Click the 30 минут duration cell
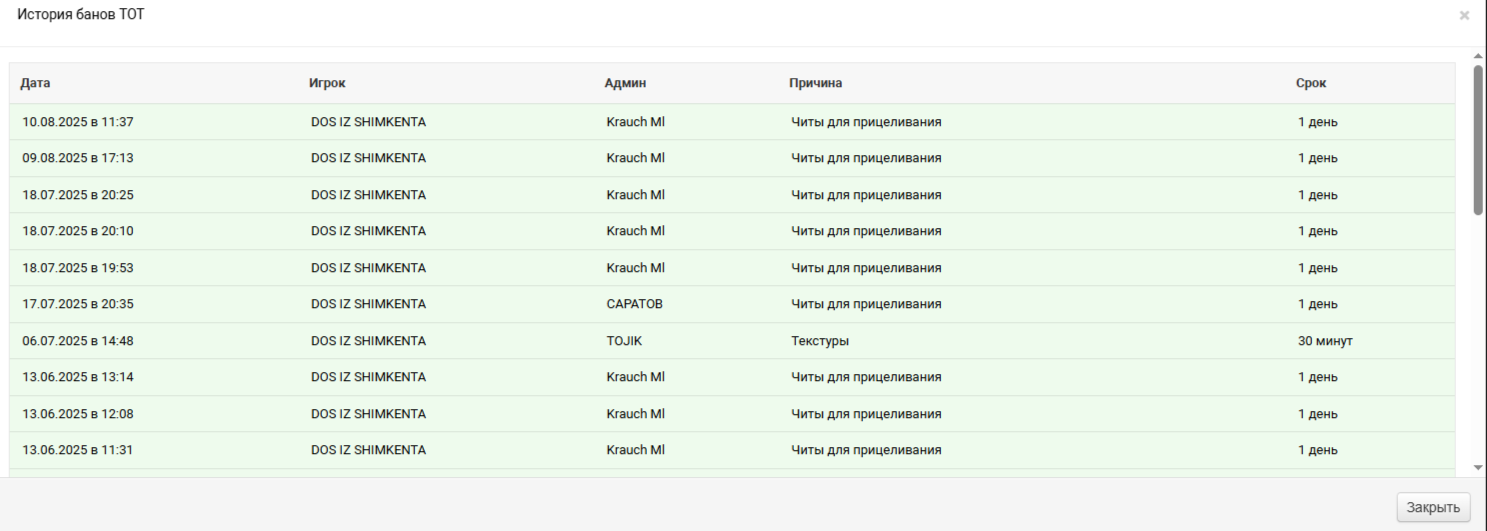Screen dimensions: 1487x531 point(1325,341)
